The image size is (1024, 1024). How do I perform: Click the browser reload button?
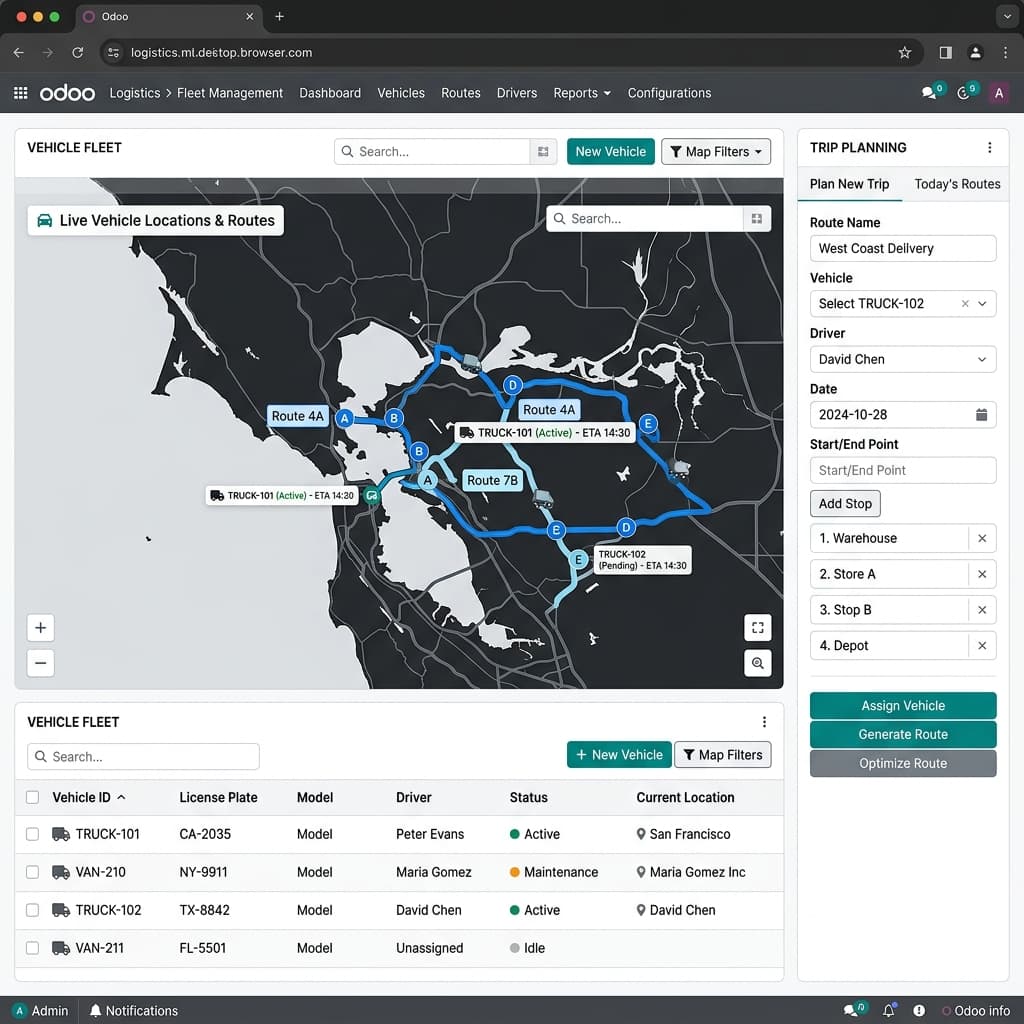(77, 52)
